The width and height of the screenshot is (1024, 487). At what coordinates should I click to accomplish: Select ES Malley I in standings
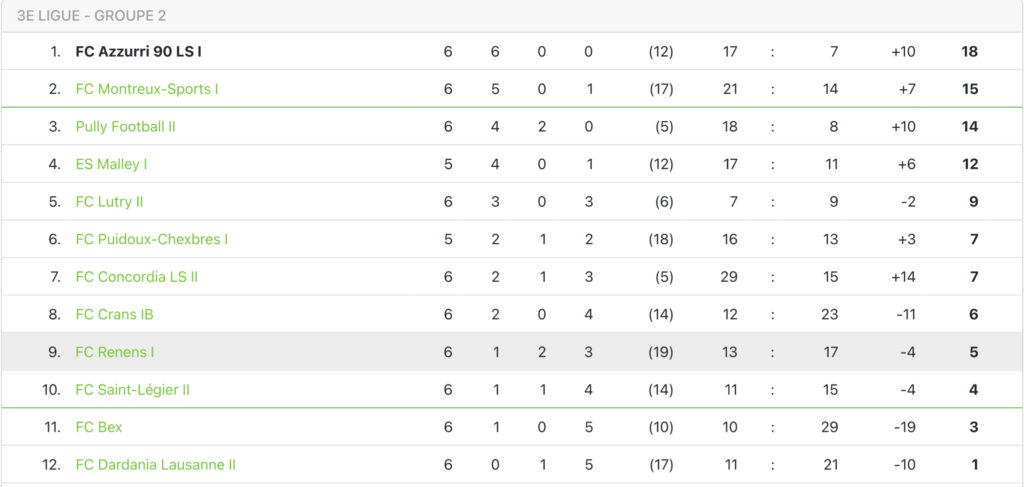[x=112, y=164]
